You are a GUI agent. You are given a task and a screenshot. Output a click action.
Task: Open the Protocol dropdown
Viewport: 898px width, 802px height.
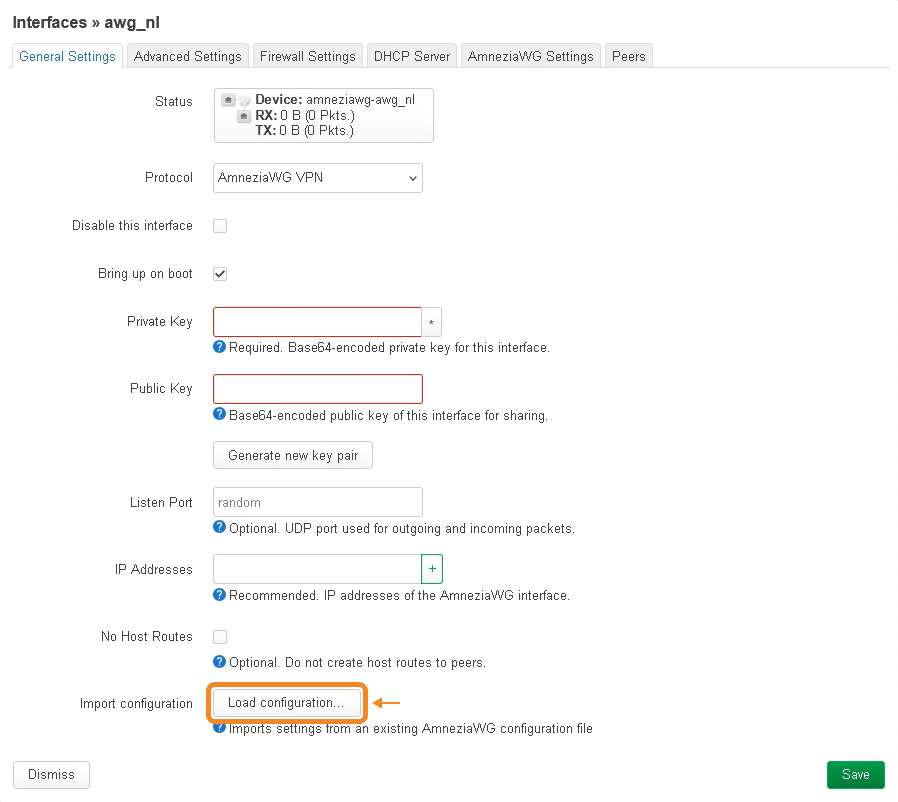318,178
